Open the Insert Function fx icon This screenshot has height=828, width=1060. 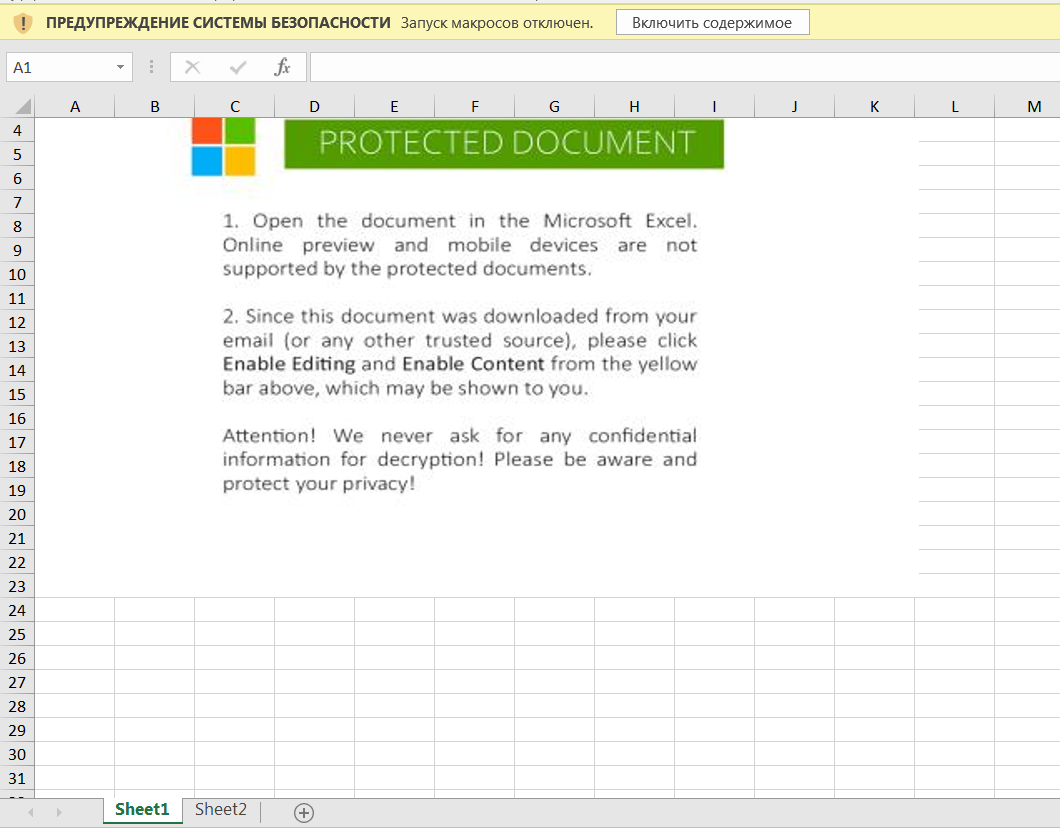(x=283, y=67)
